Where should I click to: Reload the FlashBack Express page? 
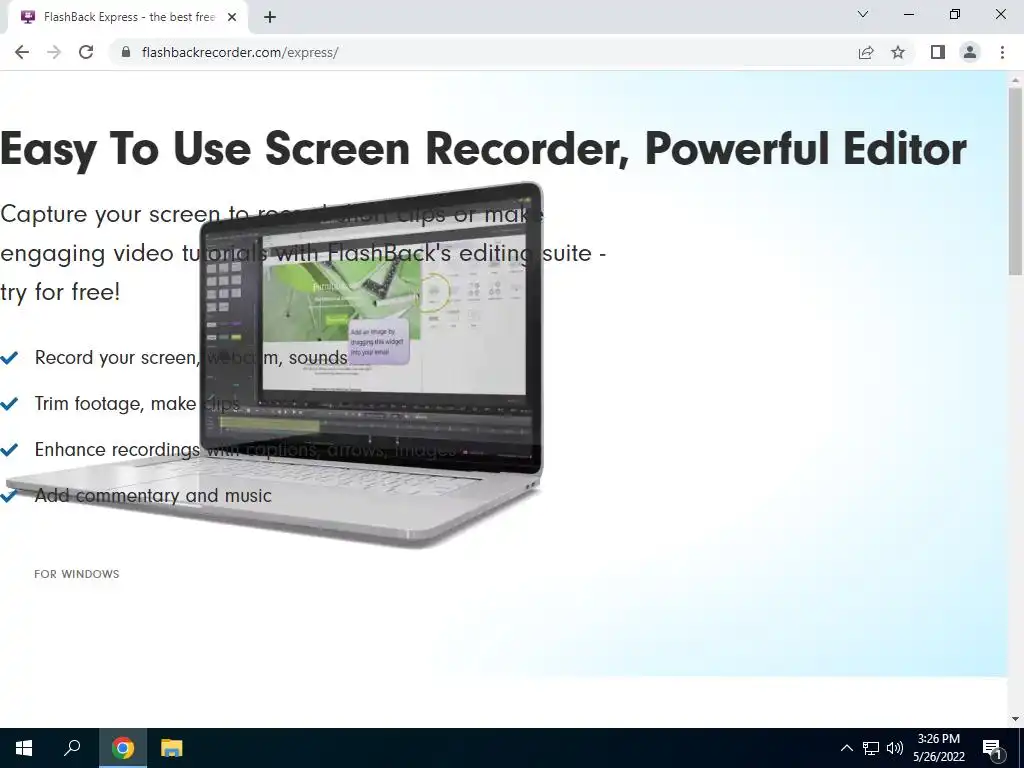coord(86,52)
